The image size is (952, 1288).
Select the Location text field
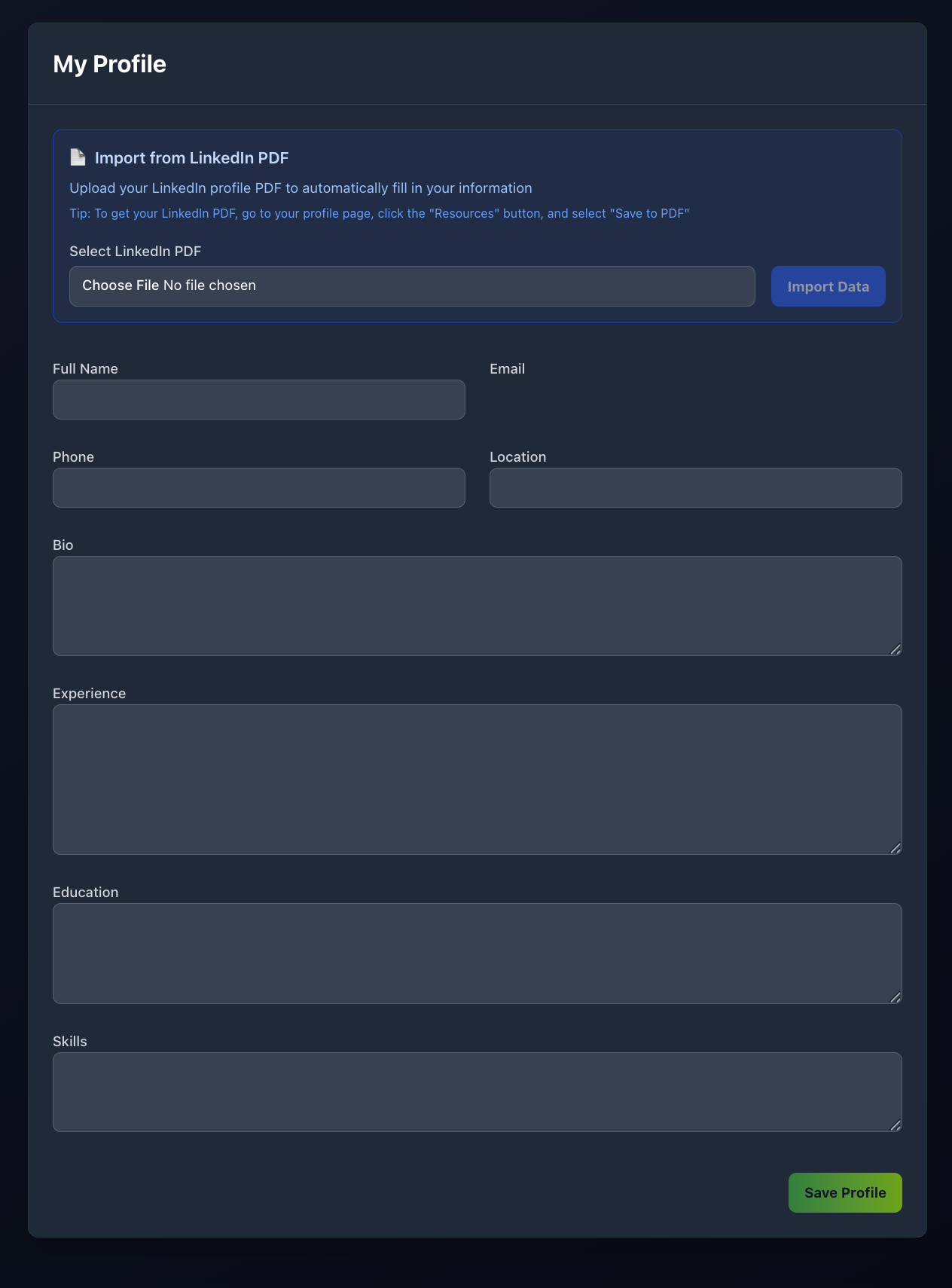pyautogui.click(x=695, y=487)
